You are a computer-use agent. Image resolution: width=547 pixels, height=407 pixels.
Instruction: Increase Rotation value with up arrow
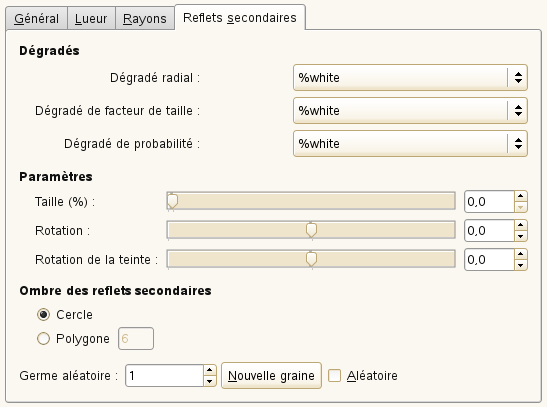520,225
